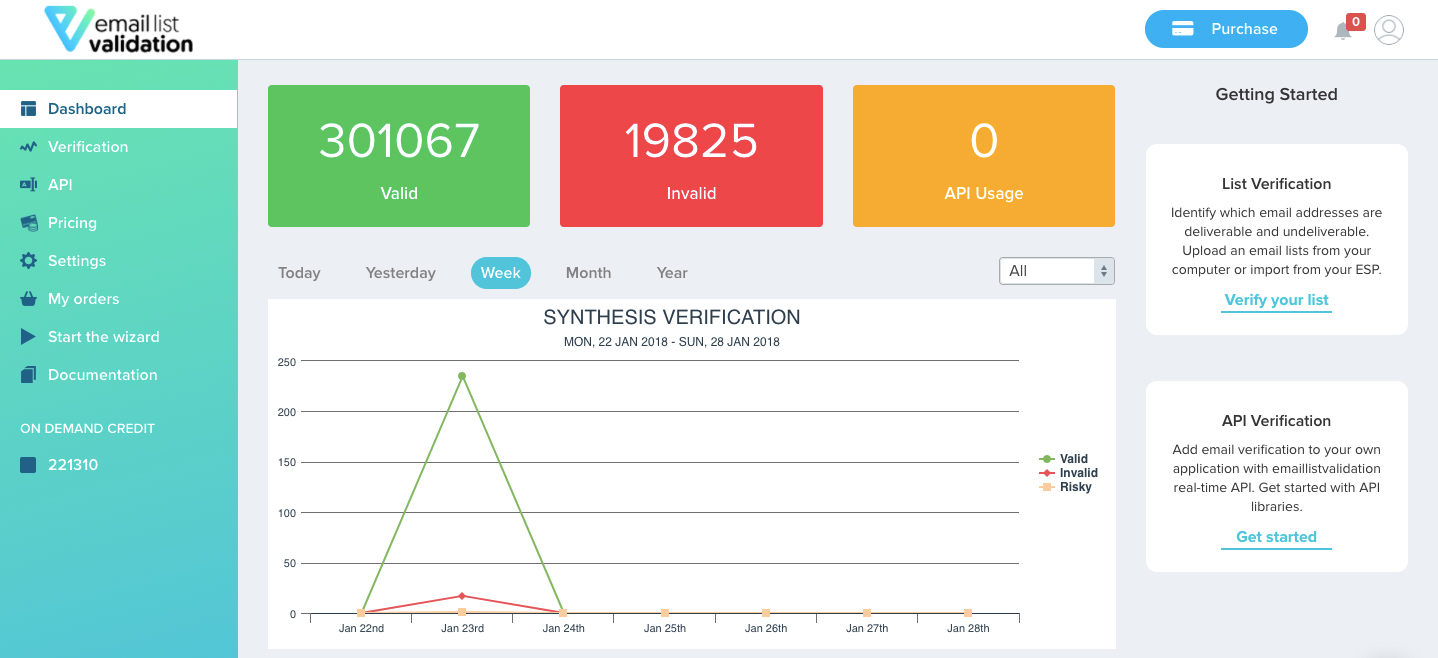Follow the Verify your list link
Viewport: 1438px width, 658px height.
click(1276, 300)
